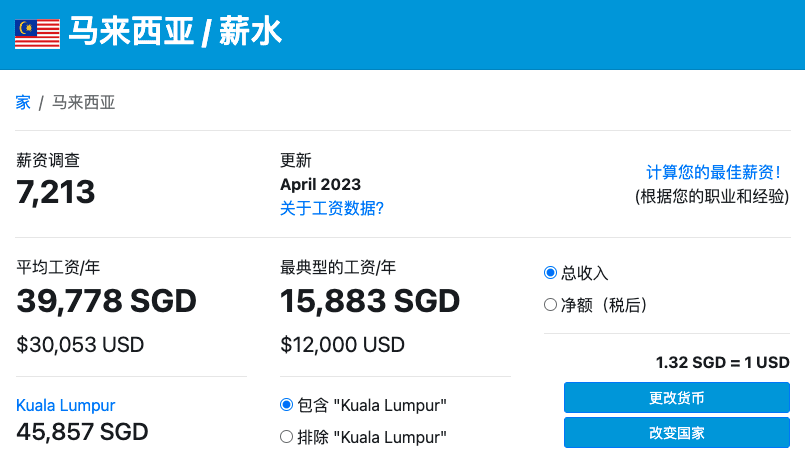Select the 净额(税后) radio option
The image size is (805, 461).
pos(550,304)
